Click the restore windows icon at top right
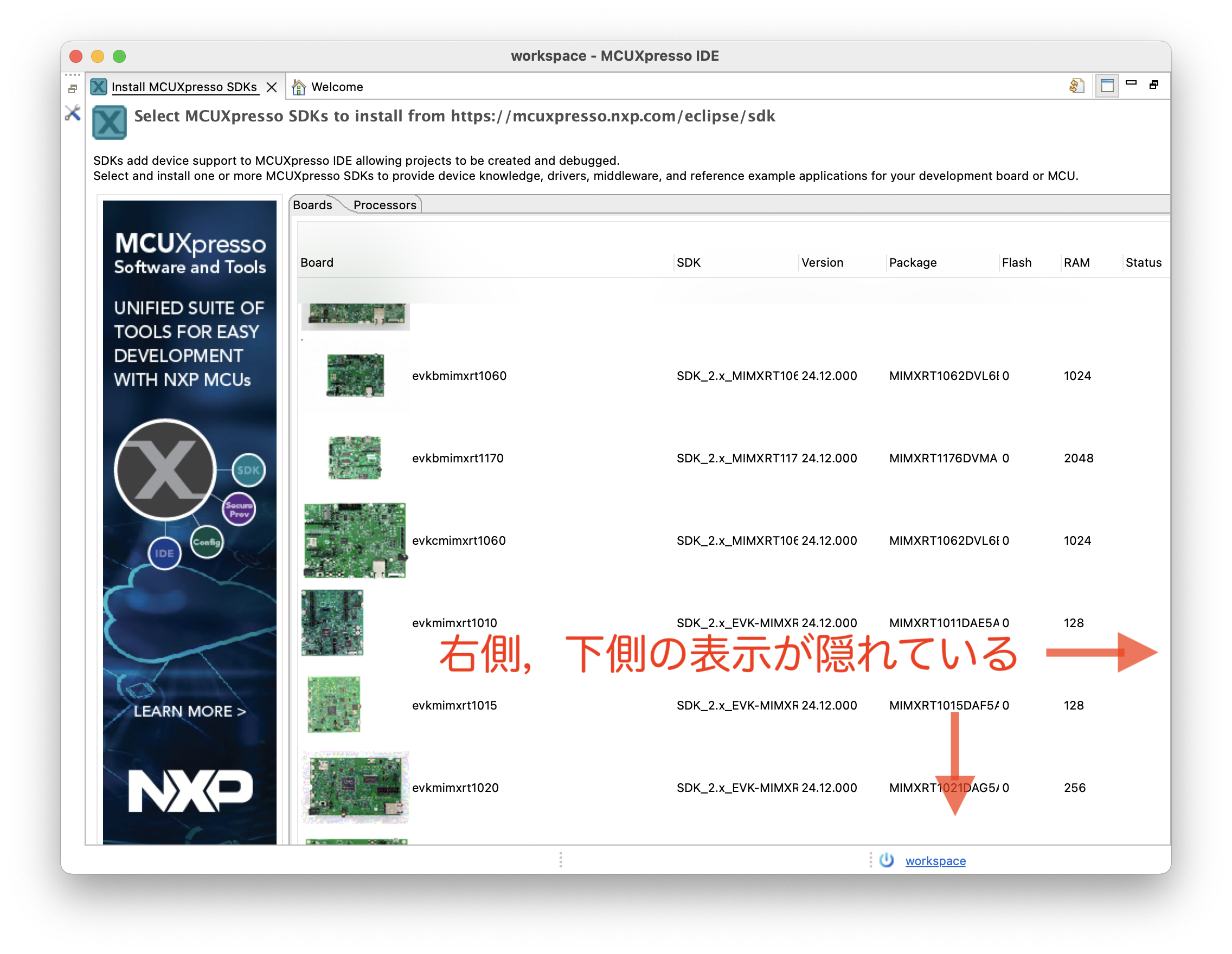1232x954 pixels. point(1154,85)
